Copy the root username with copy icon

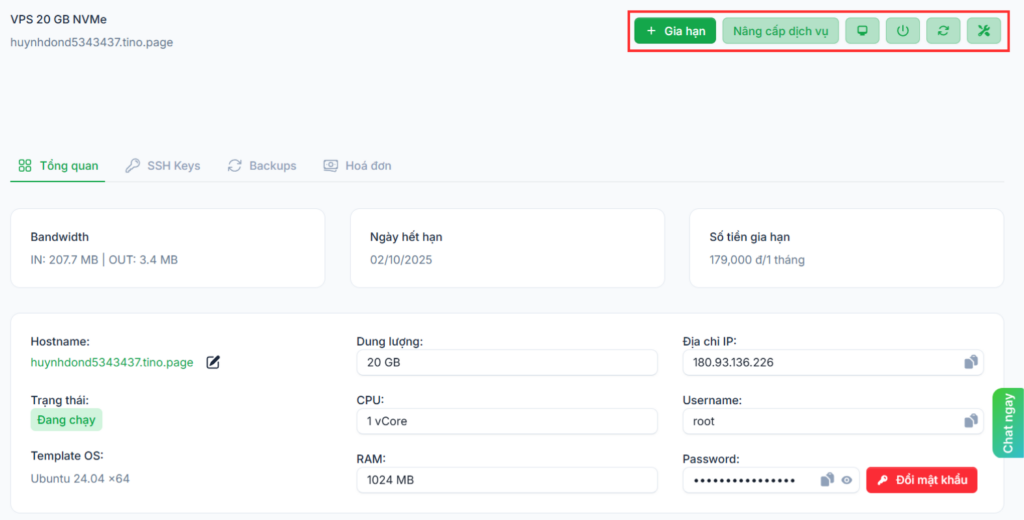click(x=970, y=421)
